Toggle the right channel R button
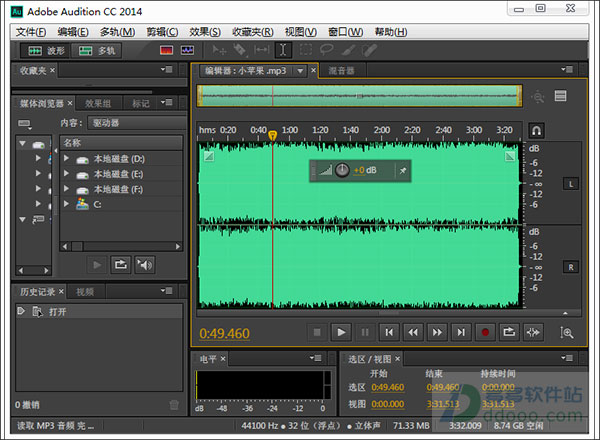 tap(571, 267)
